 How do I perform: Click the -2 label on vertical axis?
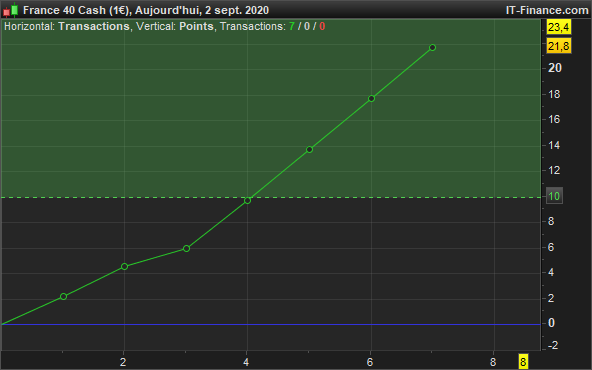552,345
